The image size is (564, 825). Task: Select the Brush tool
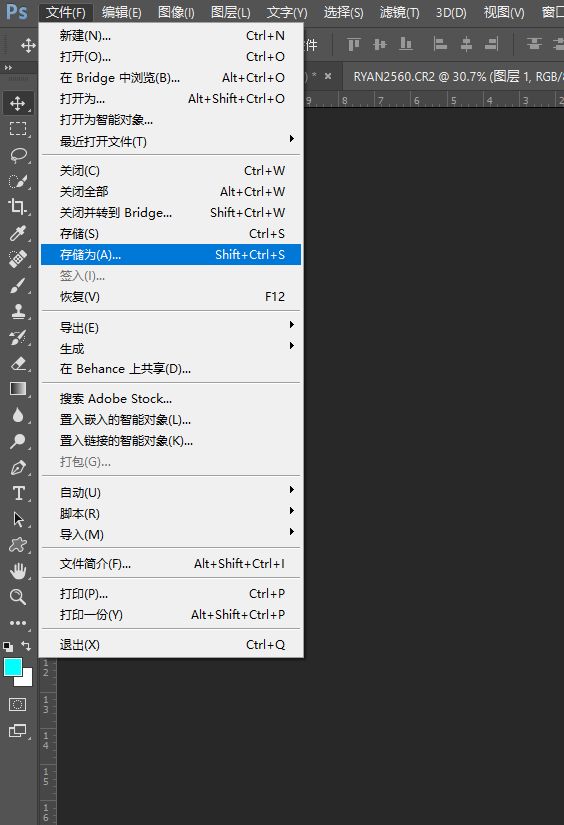click(18, 285)
